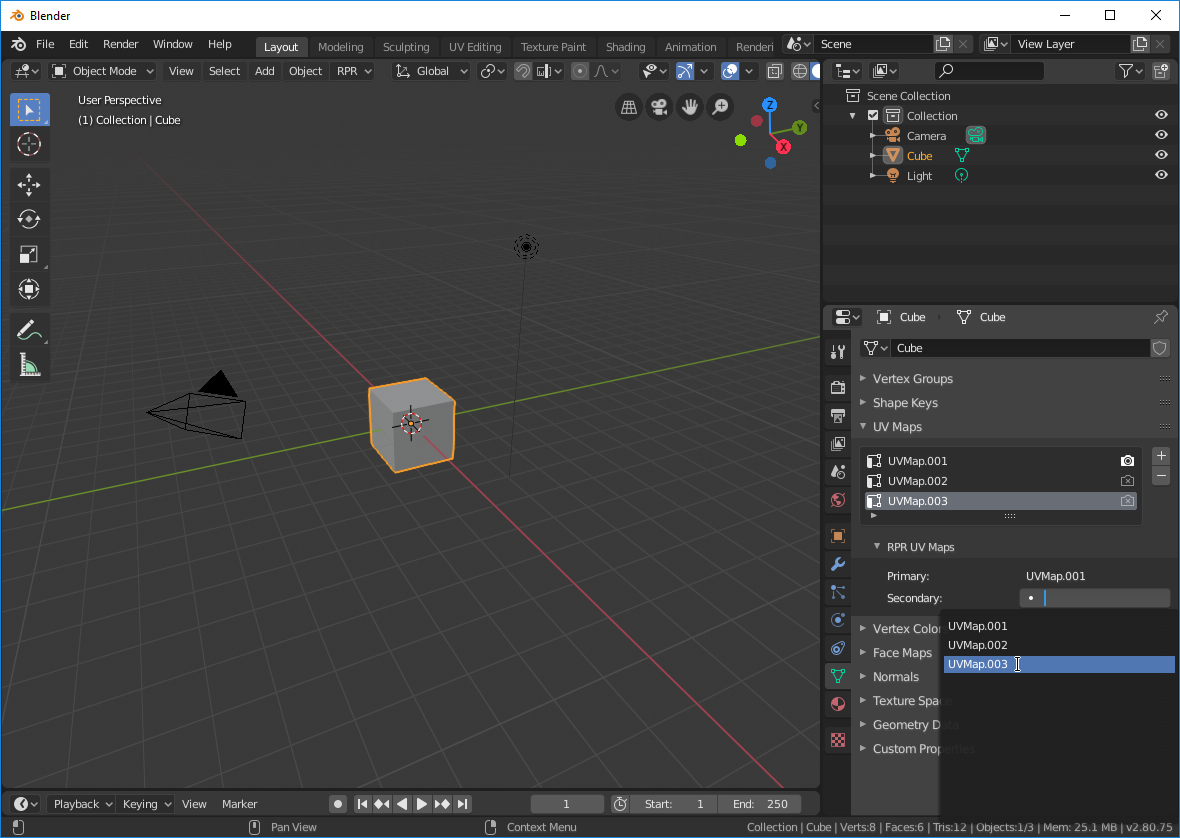The height and width of the screenshot is (838, 1180).
Task: Activate the 3D Cursor tool
Action: (29, 144)
